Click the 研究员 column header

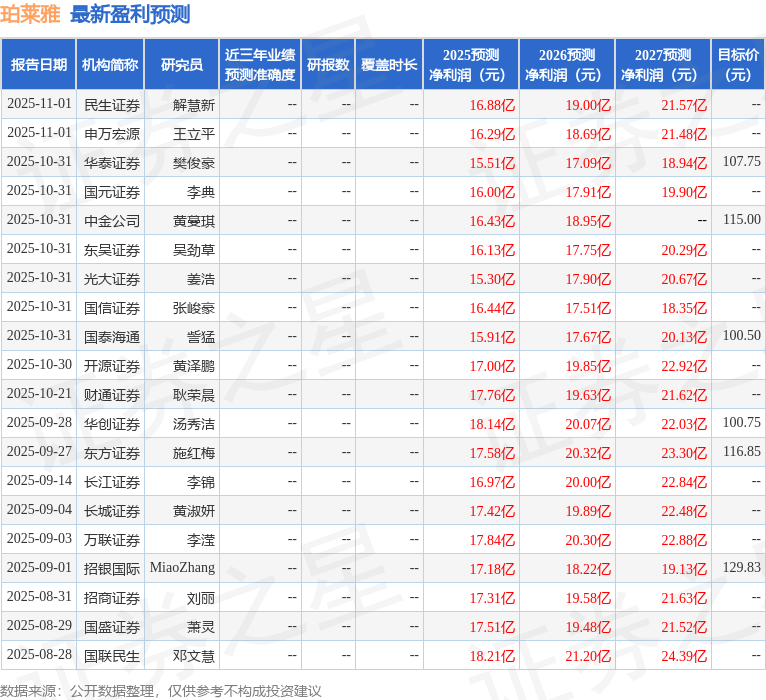click(182, 64)
